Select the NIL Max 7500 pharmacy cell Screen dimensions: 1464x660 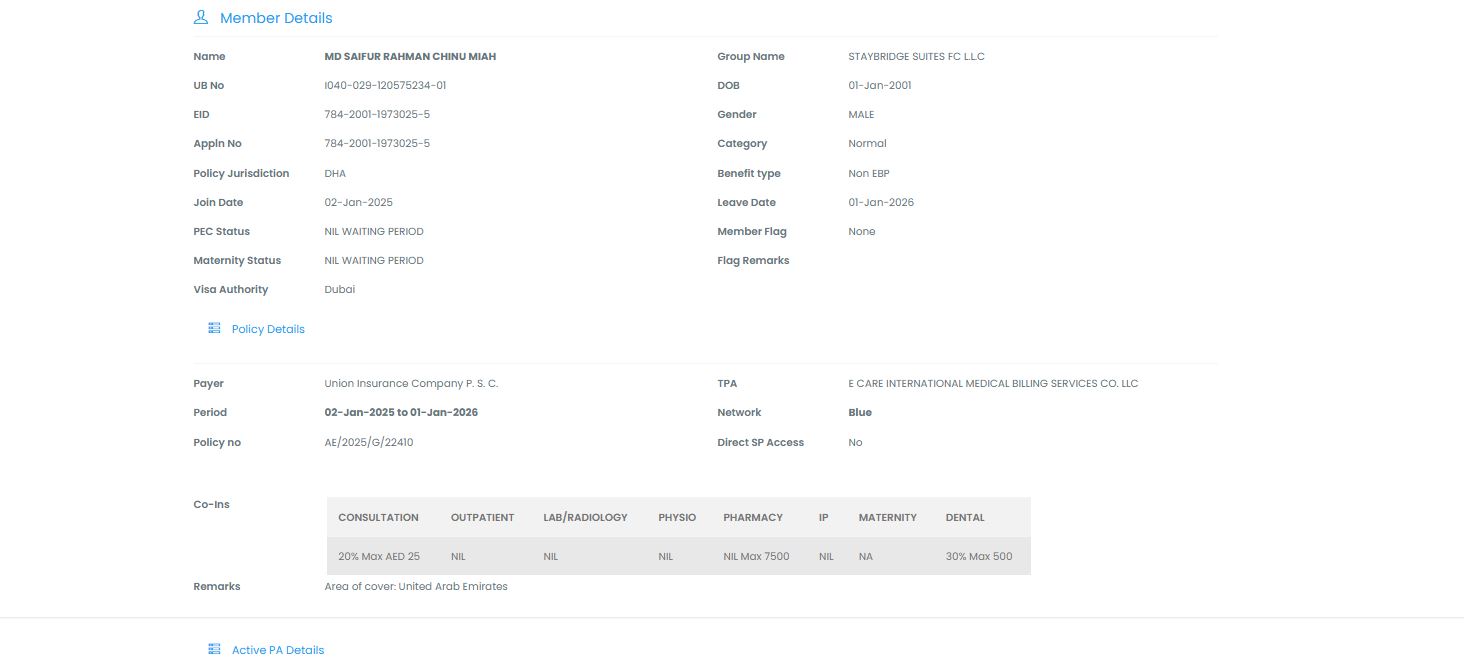click(756, 556)
